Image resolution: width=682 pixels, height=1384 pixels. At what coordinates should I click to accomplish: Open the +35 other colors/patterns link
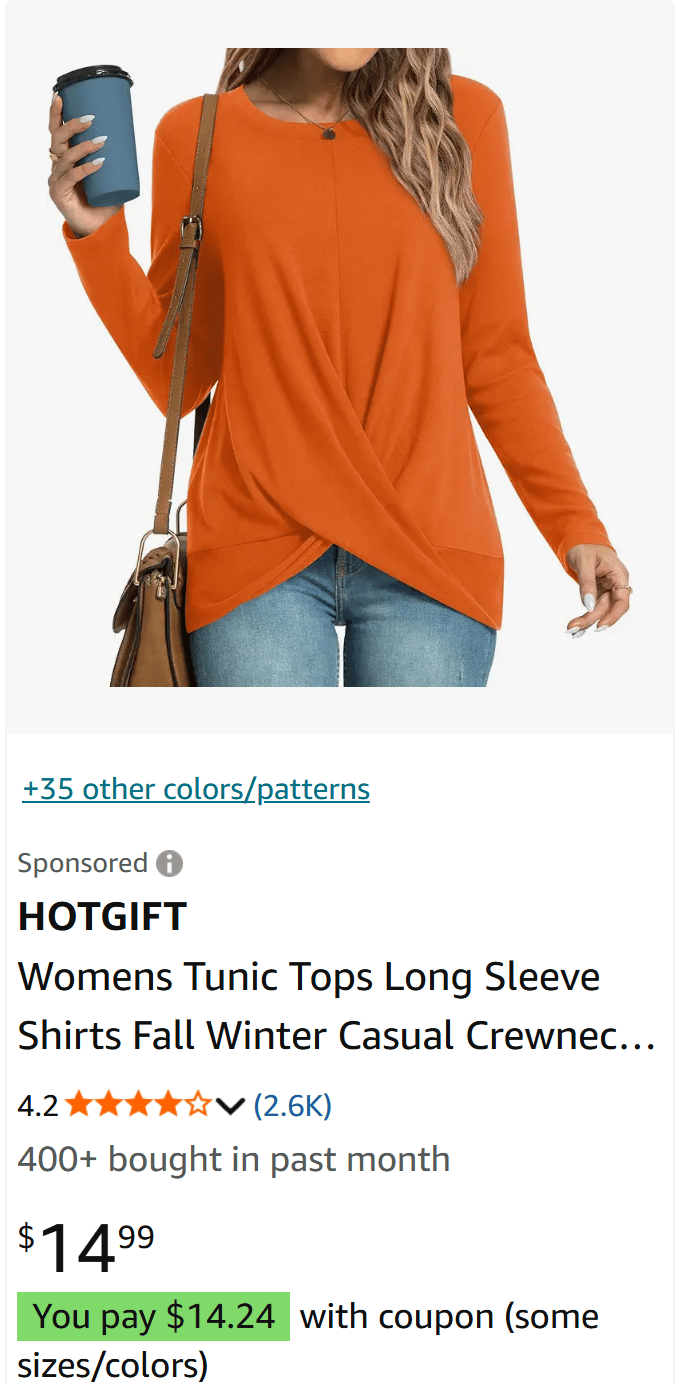[196, 789]
